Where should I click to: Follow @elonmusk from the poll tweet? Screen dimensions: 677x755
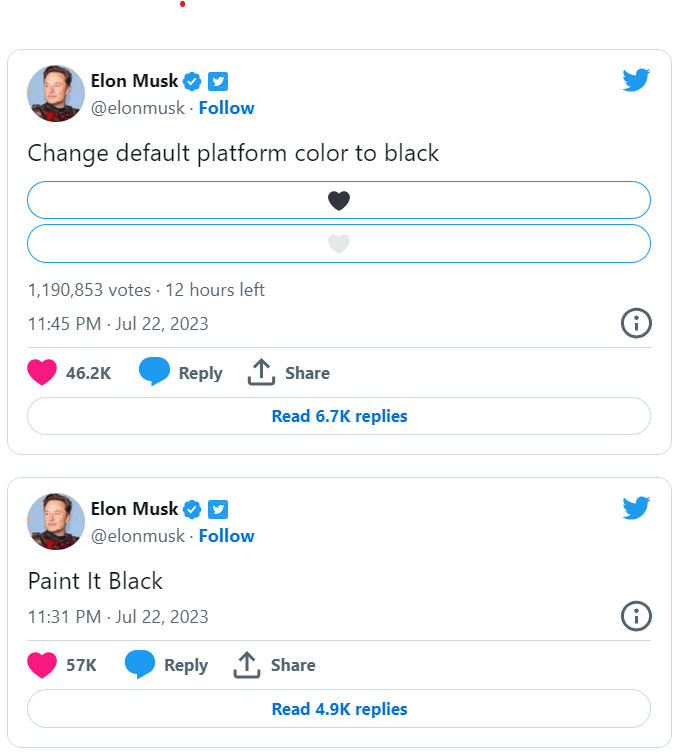pos(226,108)
